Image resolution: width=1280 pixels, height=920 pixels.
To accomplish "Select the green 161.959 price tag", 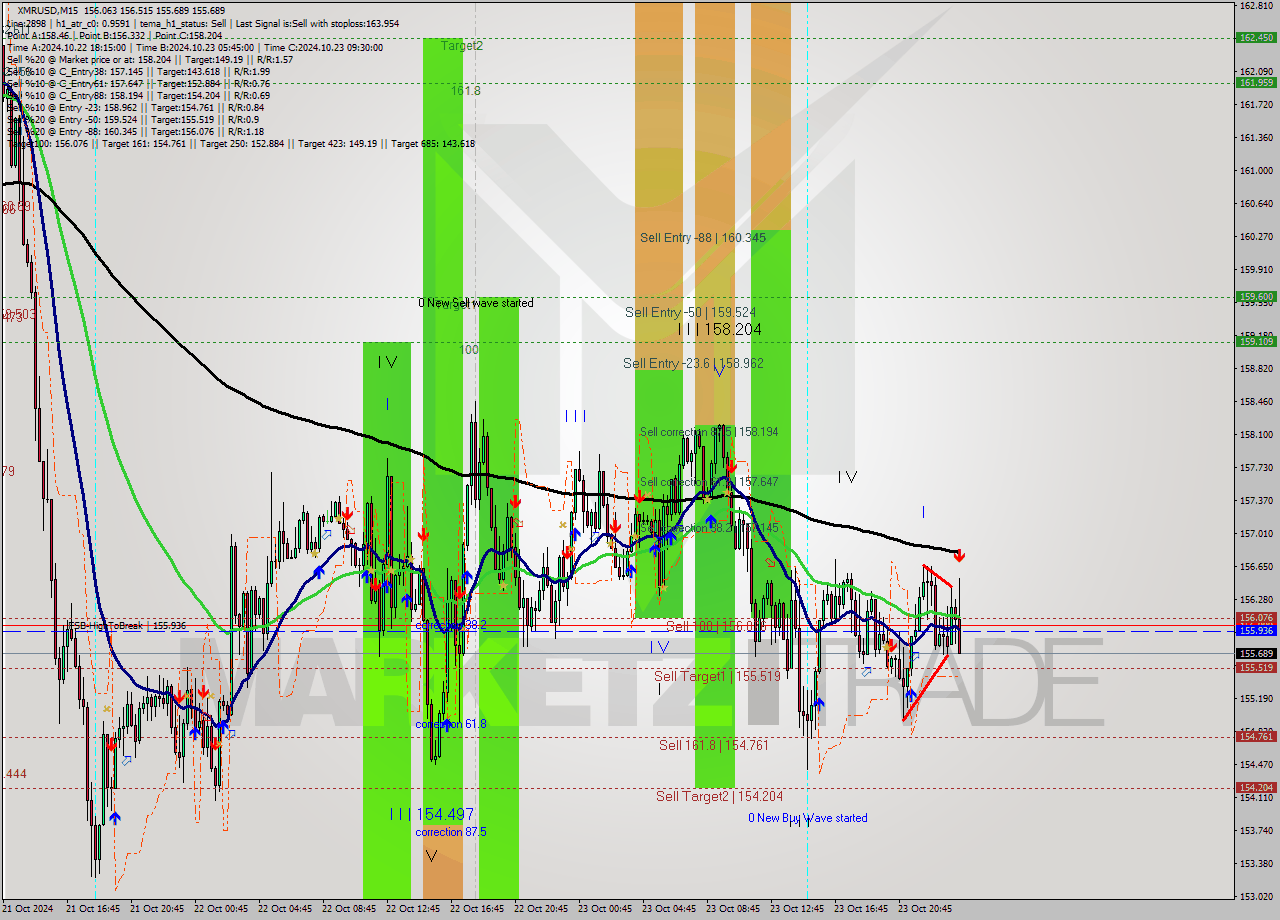I will [1256, 83].
